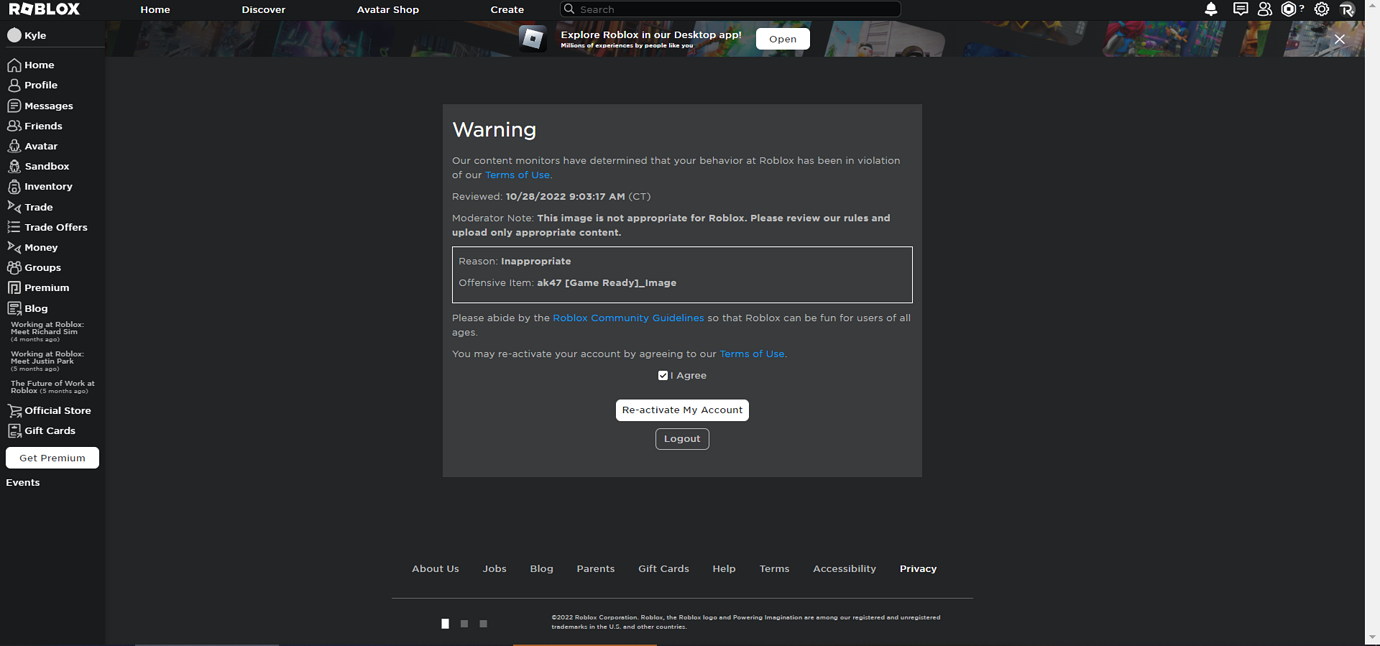
Task: Switch to the Avatar Shop tab
Action: pos(387,9)
